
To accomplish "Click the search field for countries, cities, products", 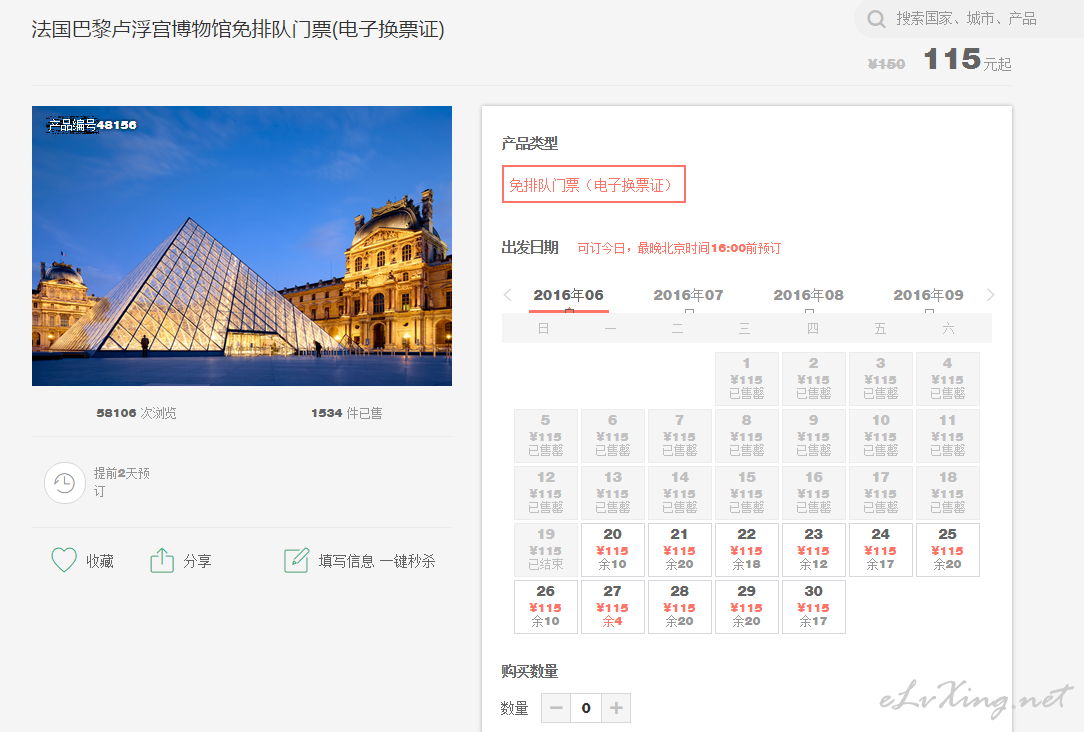I will (x=969, y=19).
